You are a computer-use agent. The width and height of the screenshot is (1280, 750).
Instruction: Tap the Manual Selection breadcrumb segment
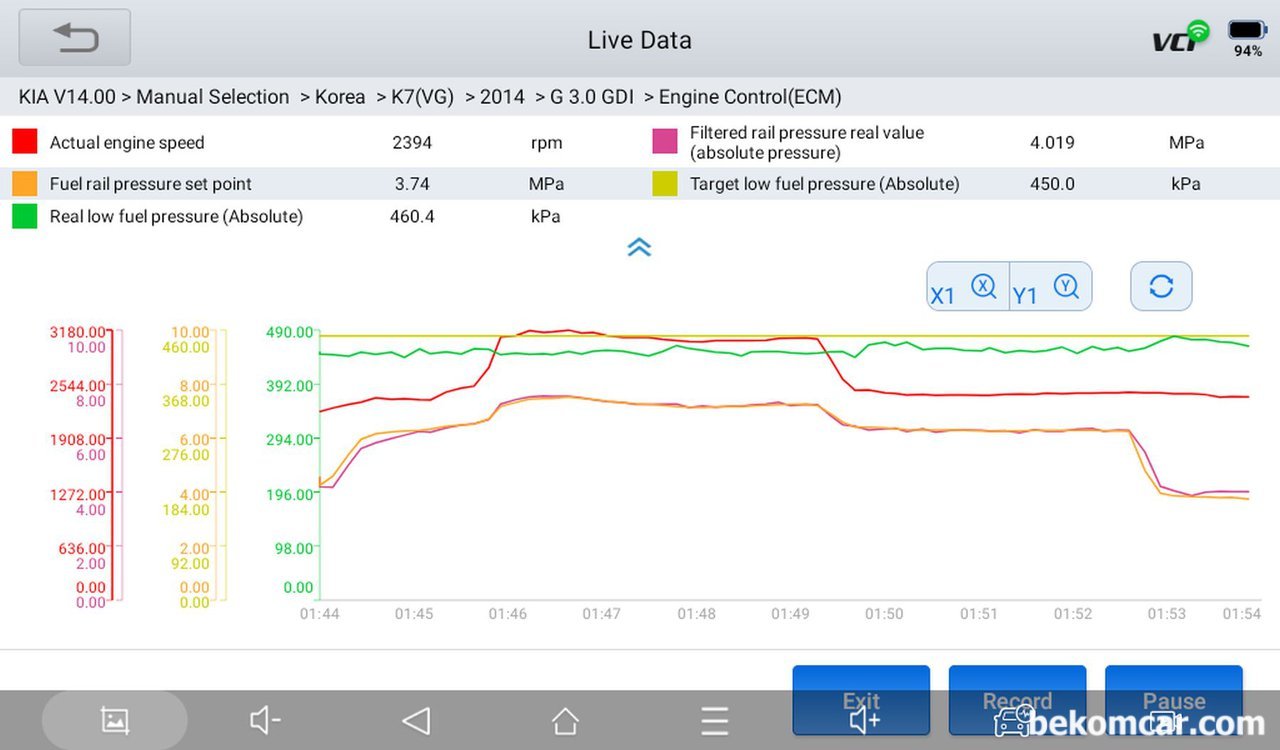click(213, 97)
